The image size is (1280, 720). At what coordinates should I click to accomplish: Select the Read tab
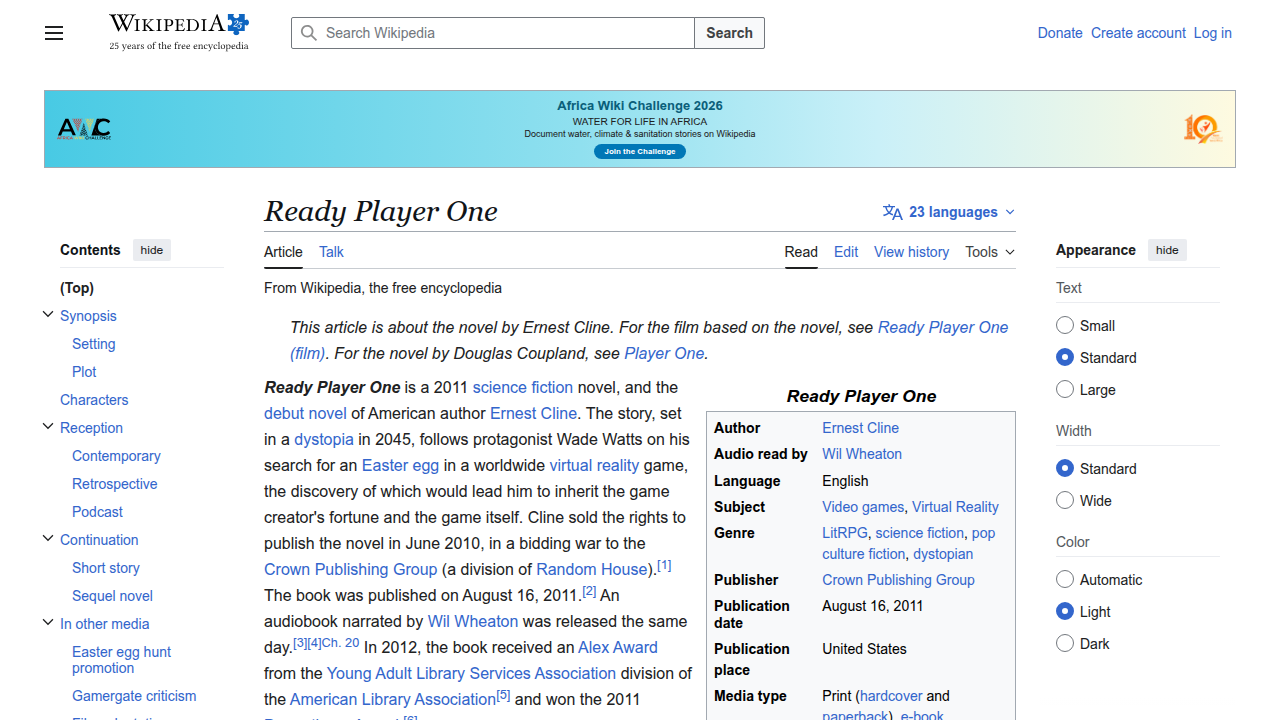[x=801, y=252]
